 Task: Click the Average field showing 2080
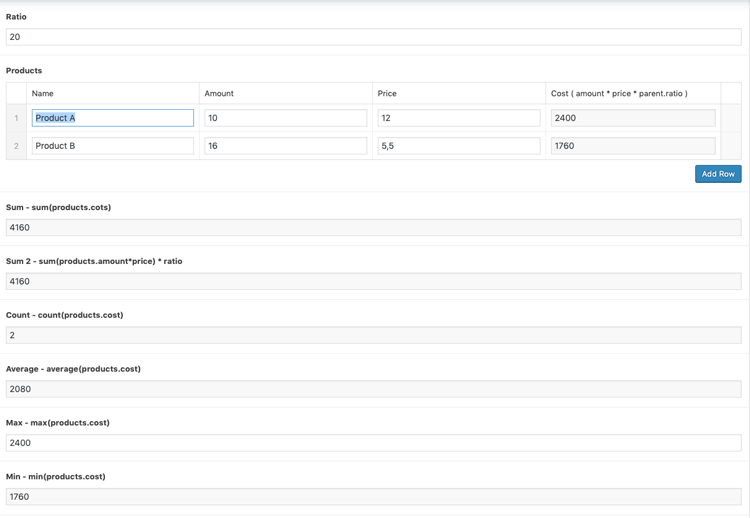pos(374,389)
